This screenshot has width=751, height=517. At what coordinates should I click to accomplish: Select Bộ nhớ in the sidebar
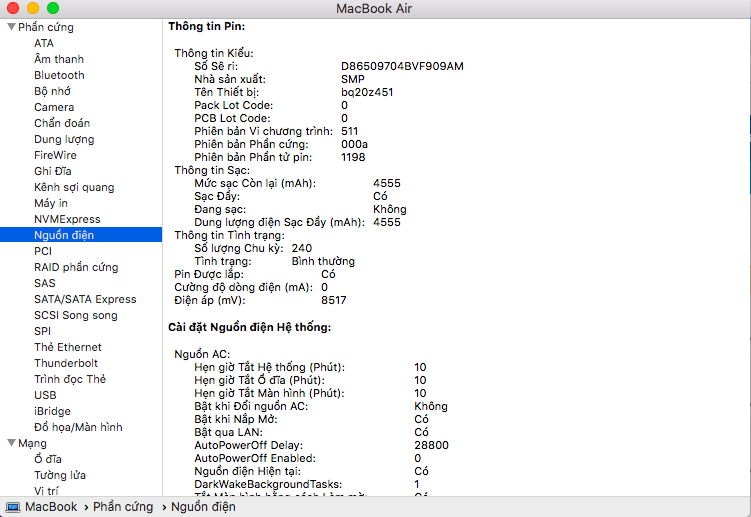pyautogui.click(x=52, y=91)
